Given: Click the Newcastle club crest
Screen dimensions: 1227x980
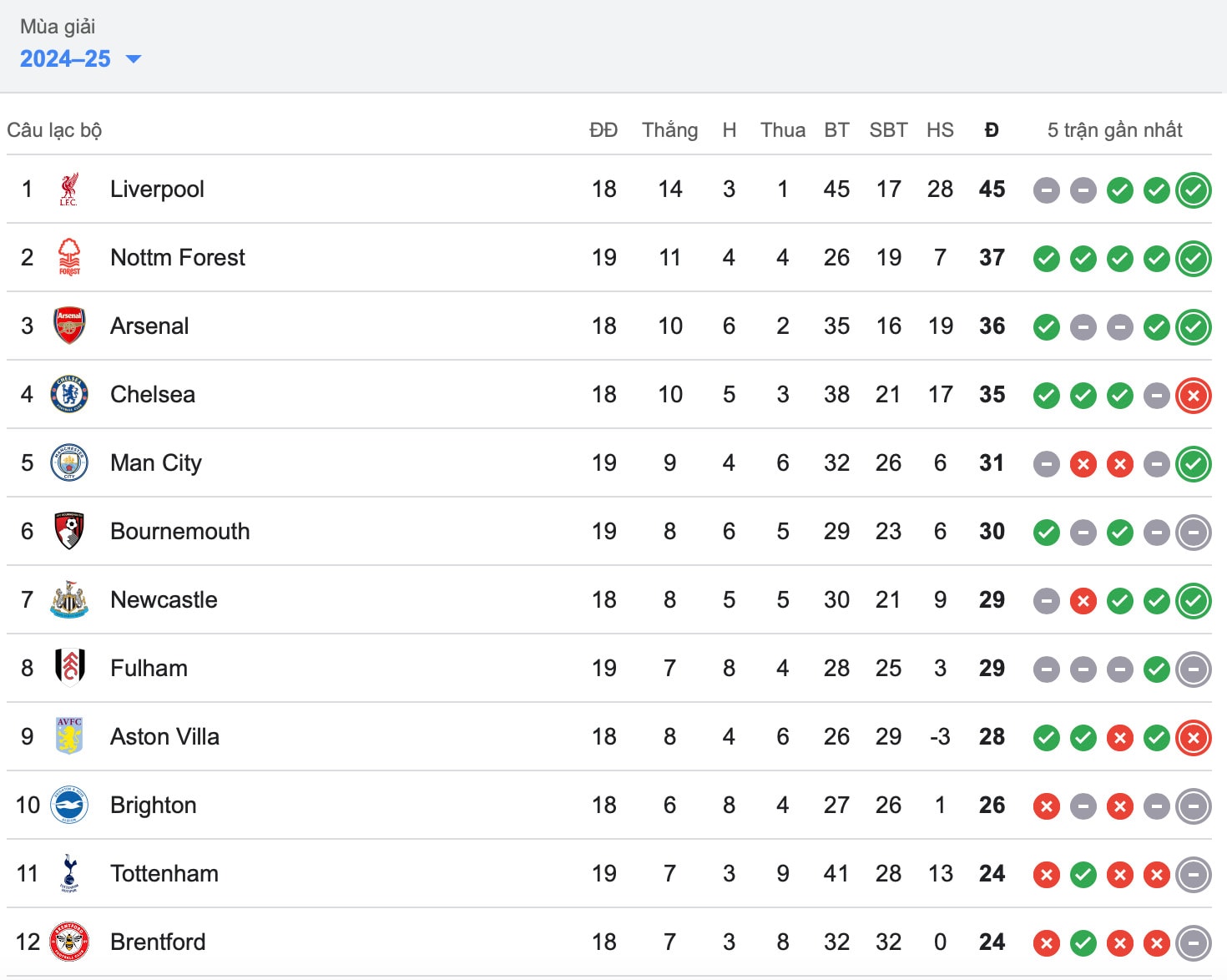Looking at the screenshot, I should (69, 599).
